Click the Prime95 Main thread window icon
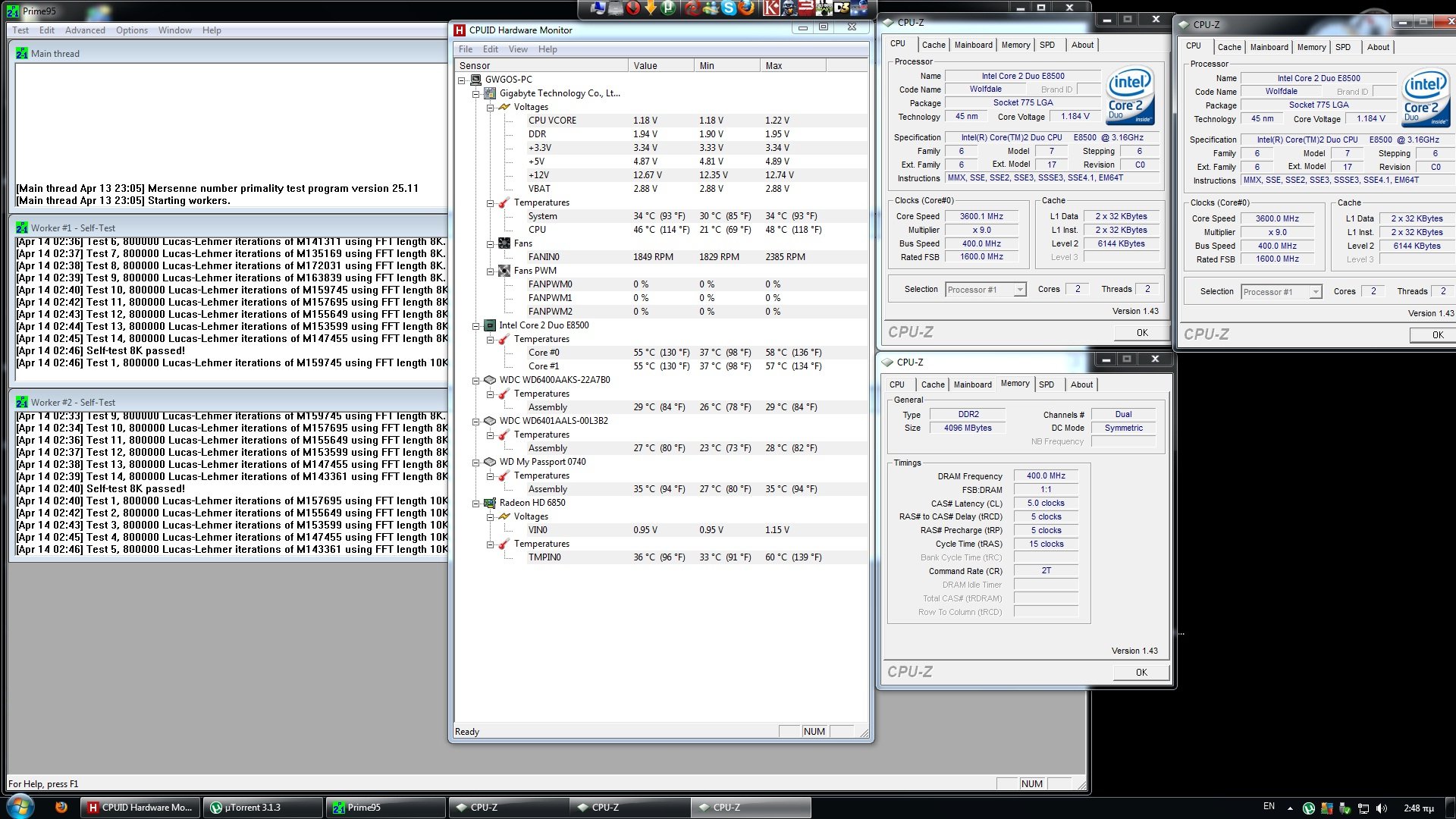The height and width of the screenshot is (819, 1456). [22, 54]
